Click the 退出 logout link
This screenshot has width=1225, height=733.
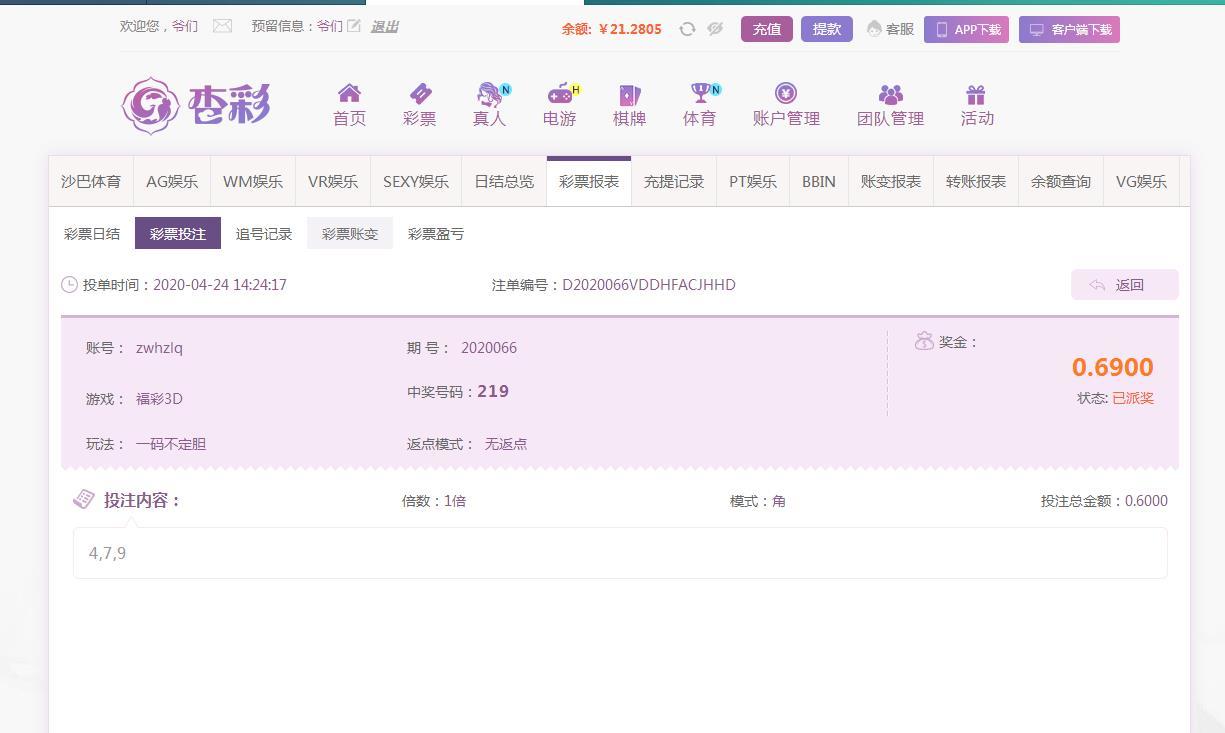point(384,27)
